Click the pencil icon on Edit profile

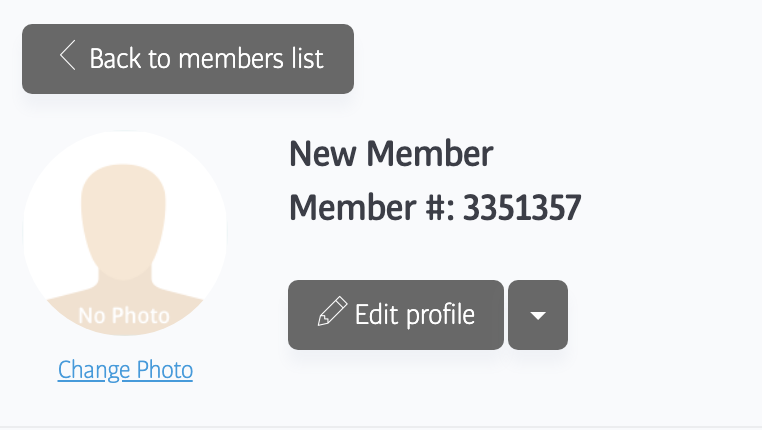point(329,314)
